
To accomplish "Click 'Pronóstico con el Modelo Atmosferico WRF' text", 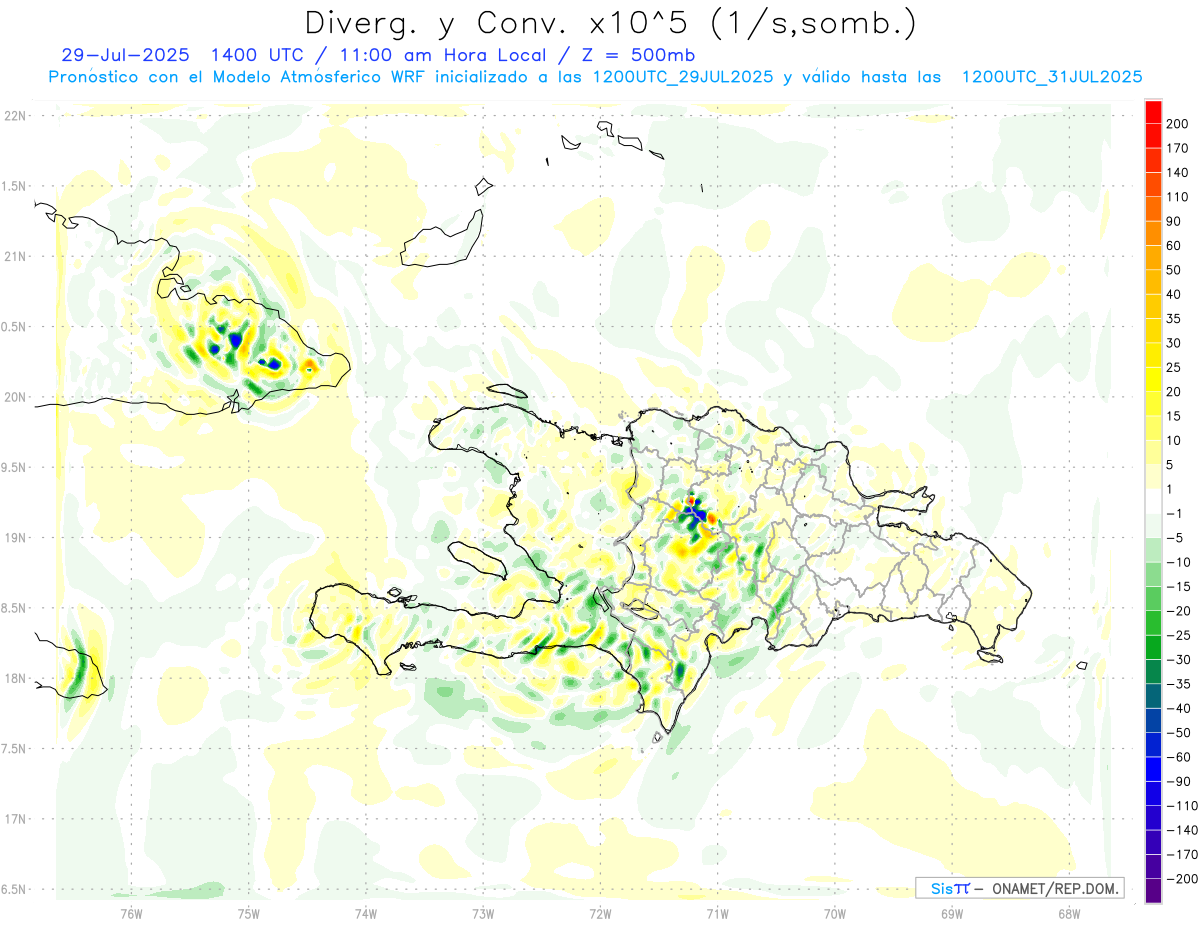I will pos(238,76).
